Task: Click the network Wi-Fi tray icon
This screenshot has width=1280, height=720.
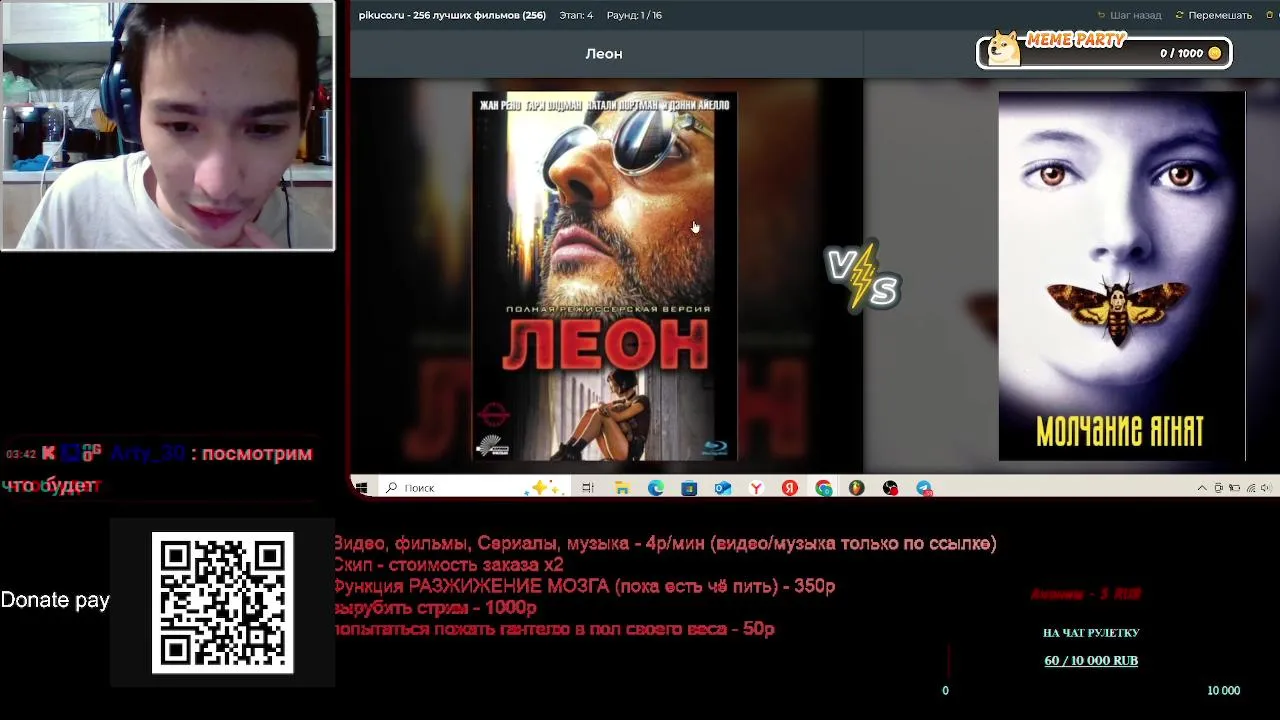Action: coord(1250,488)
